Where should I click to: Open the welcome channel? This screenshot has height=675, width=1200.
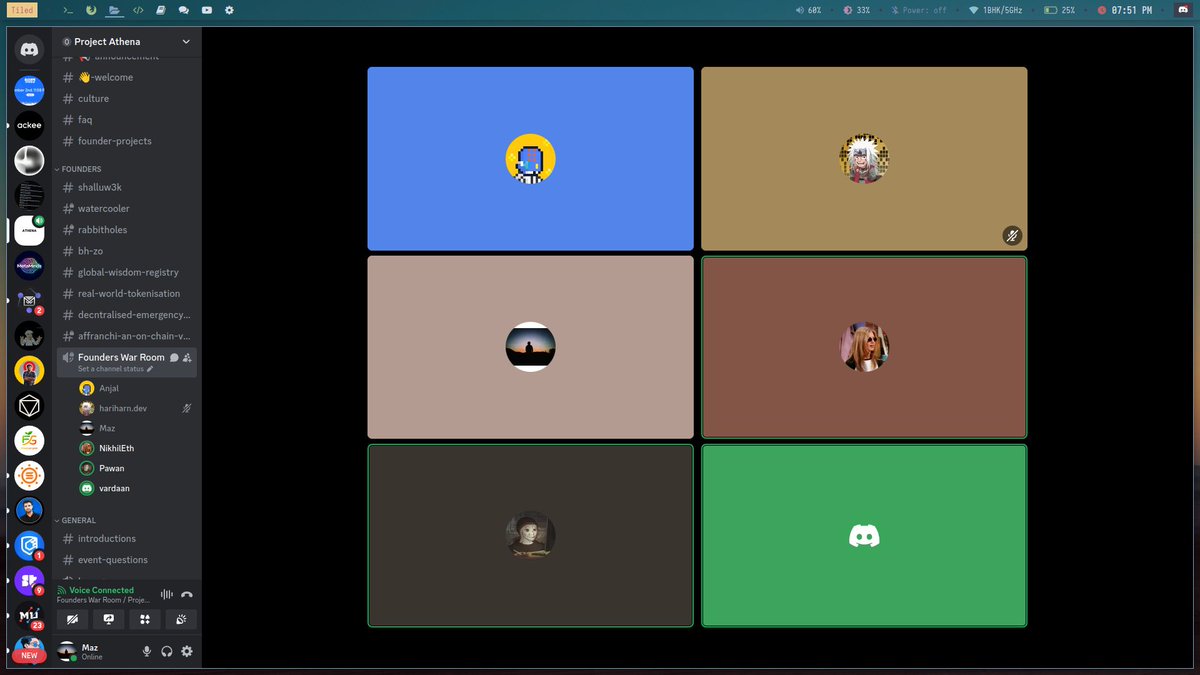coord(127,77)
